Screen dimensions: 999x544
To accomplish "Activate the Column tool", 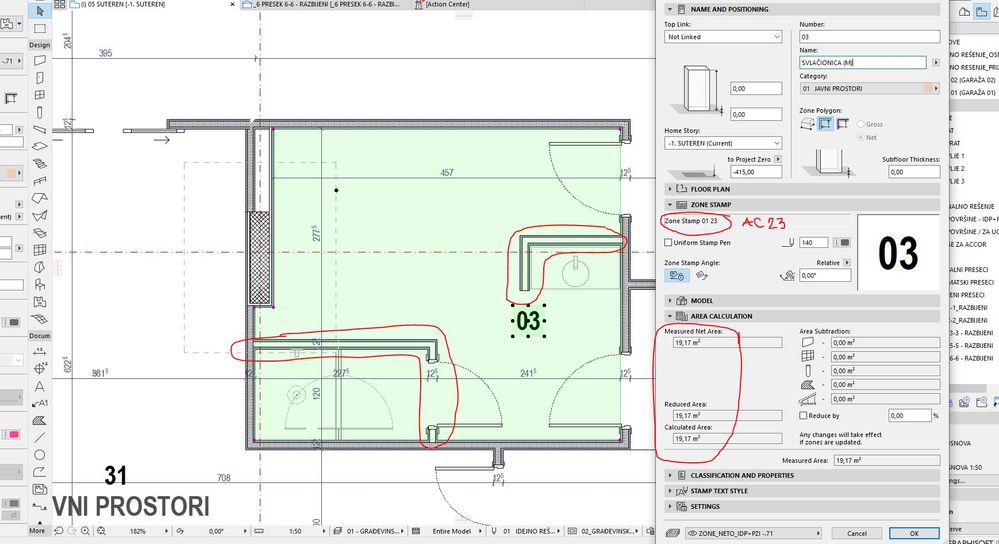I will tap(40, 112).
